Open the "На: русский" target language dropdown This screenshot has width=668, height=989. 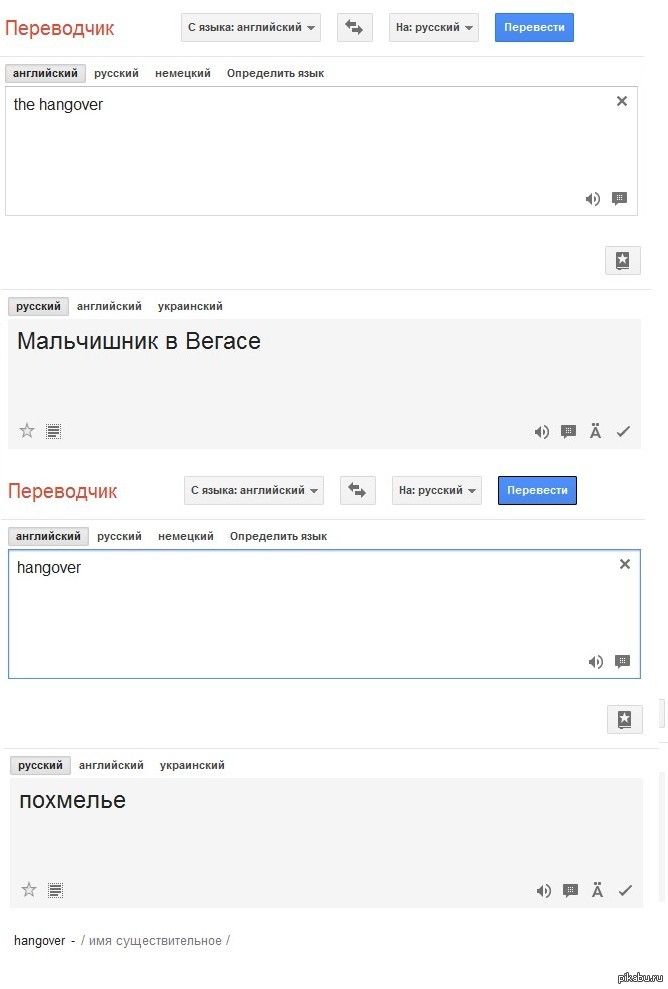coord(433,27)
